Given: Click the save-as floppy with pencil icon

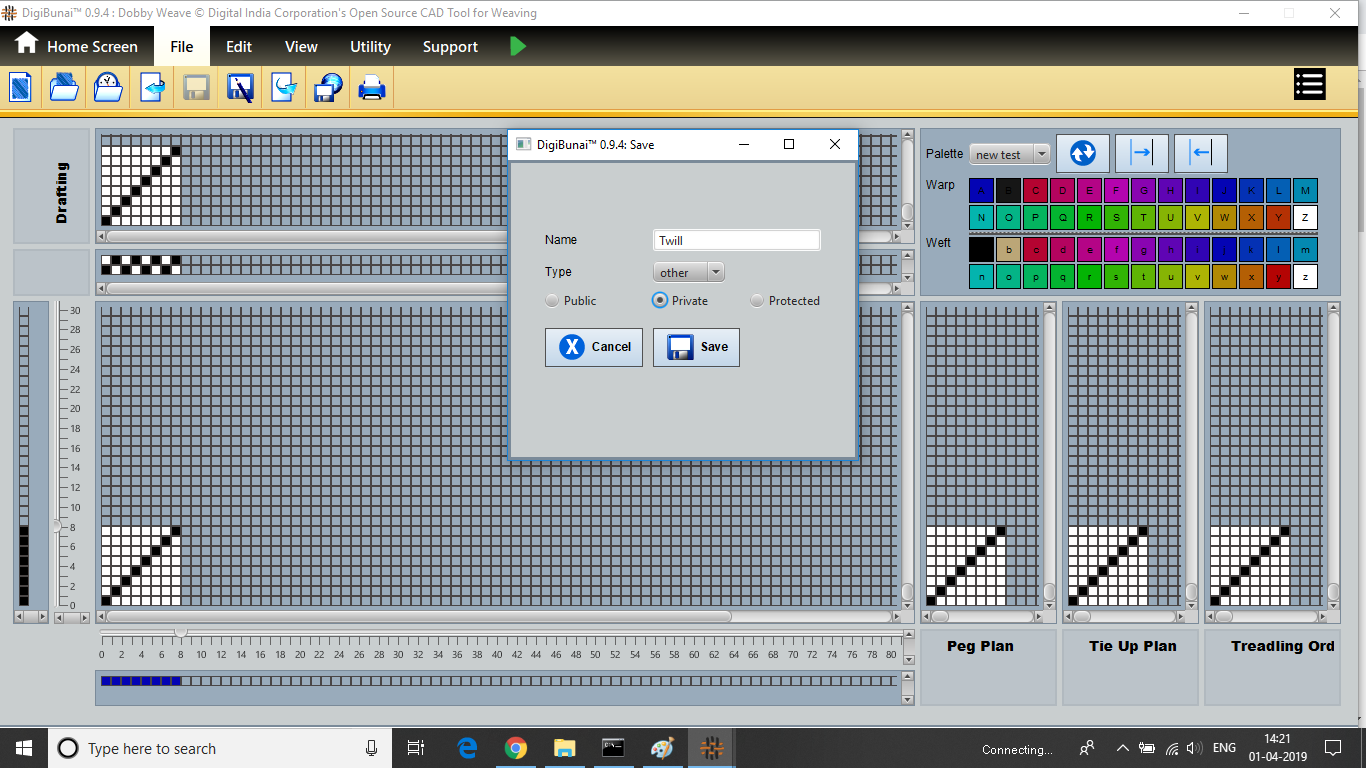Looking at the screenshot, I should (240, 88).
